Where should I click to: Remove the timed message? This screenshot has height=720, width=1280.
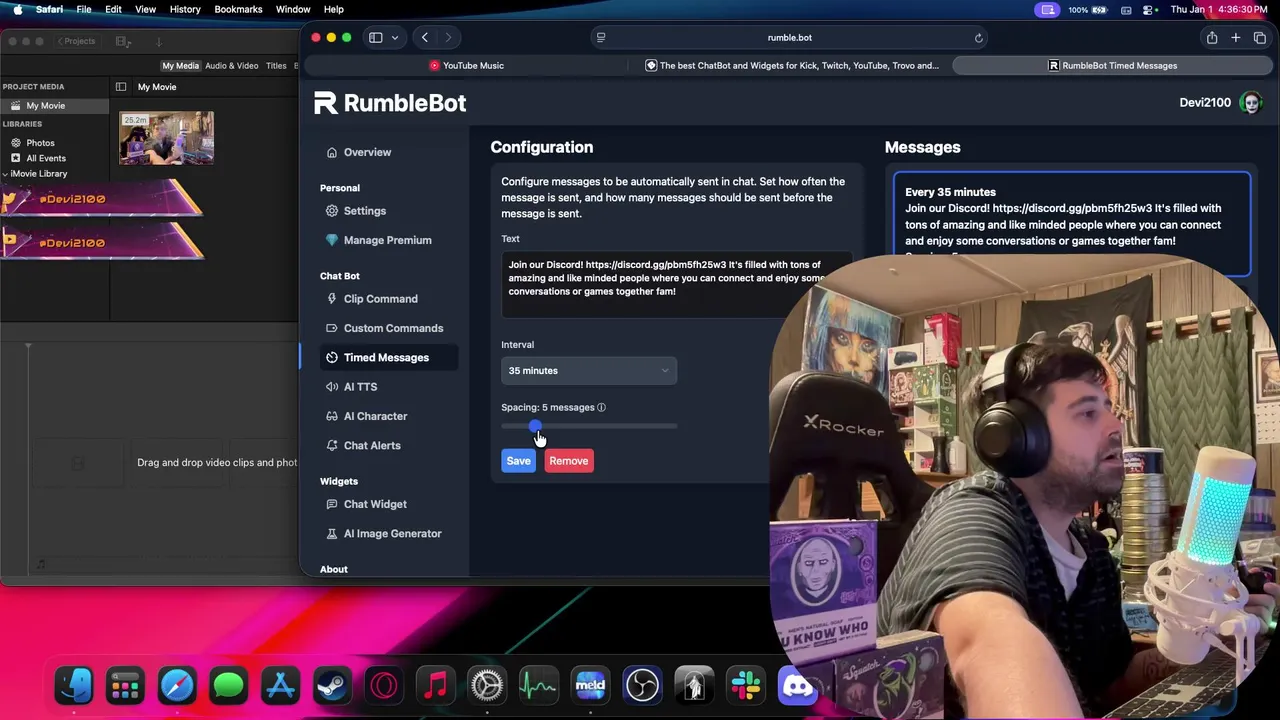(568, 461)
